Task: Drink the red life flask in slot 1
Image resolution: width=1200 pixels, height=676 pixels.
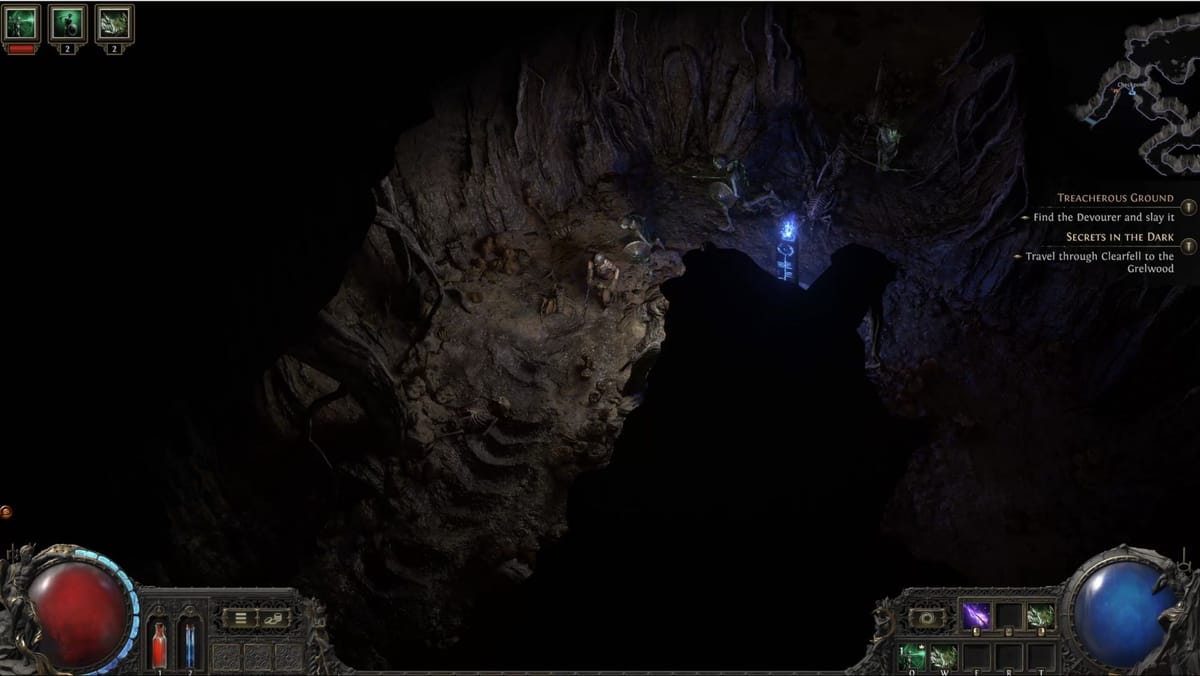Action: [x=158, y=645]
